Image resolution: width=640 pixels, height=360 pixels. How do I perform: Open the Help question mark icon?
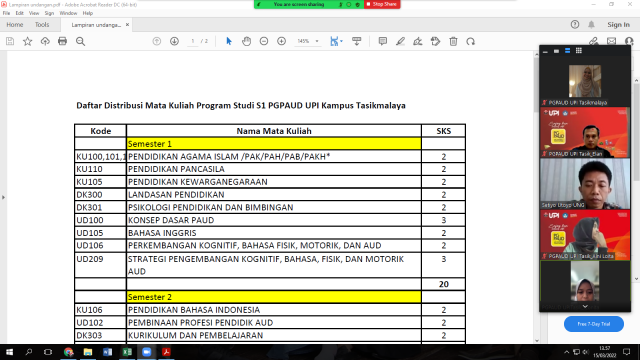click(x=575, y=24)
